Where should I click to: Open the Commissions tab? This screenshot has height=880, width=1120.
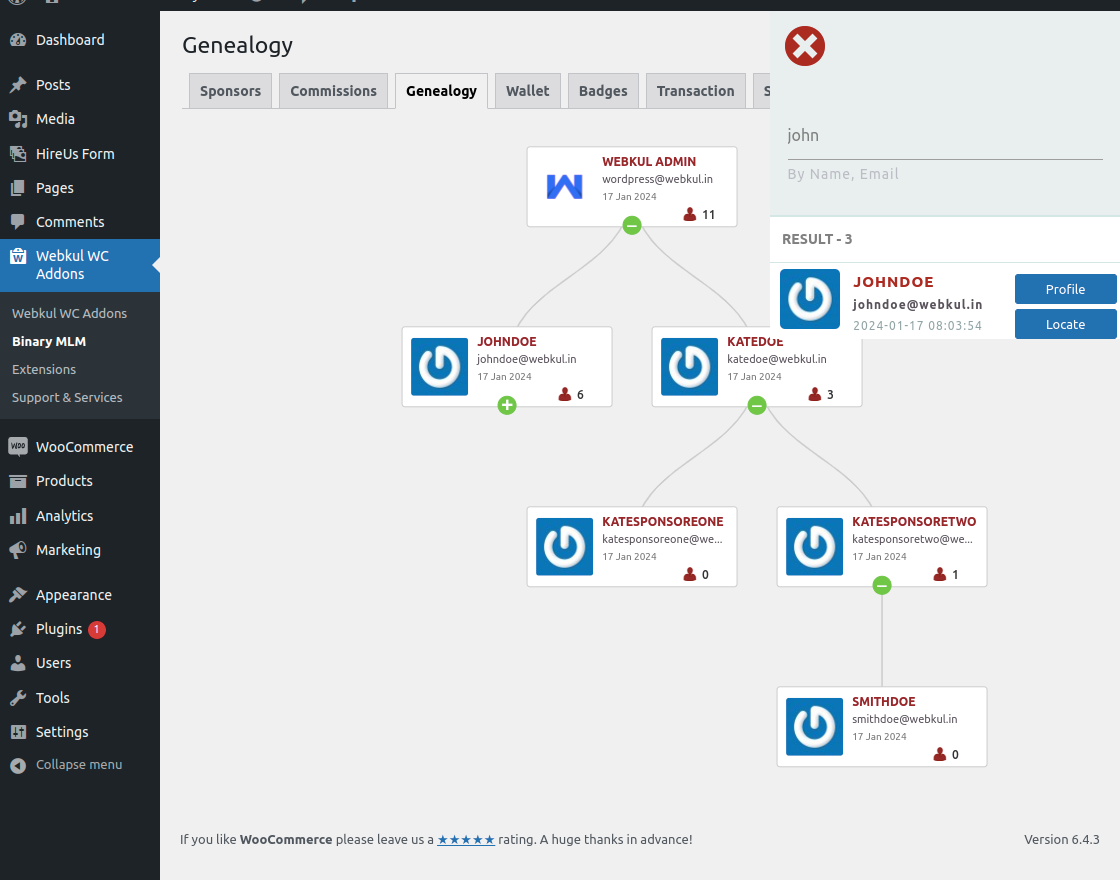tap(333, 90)
